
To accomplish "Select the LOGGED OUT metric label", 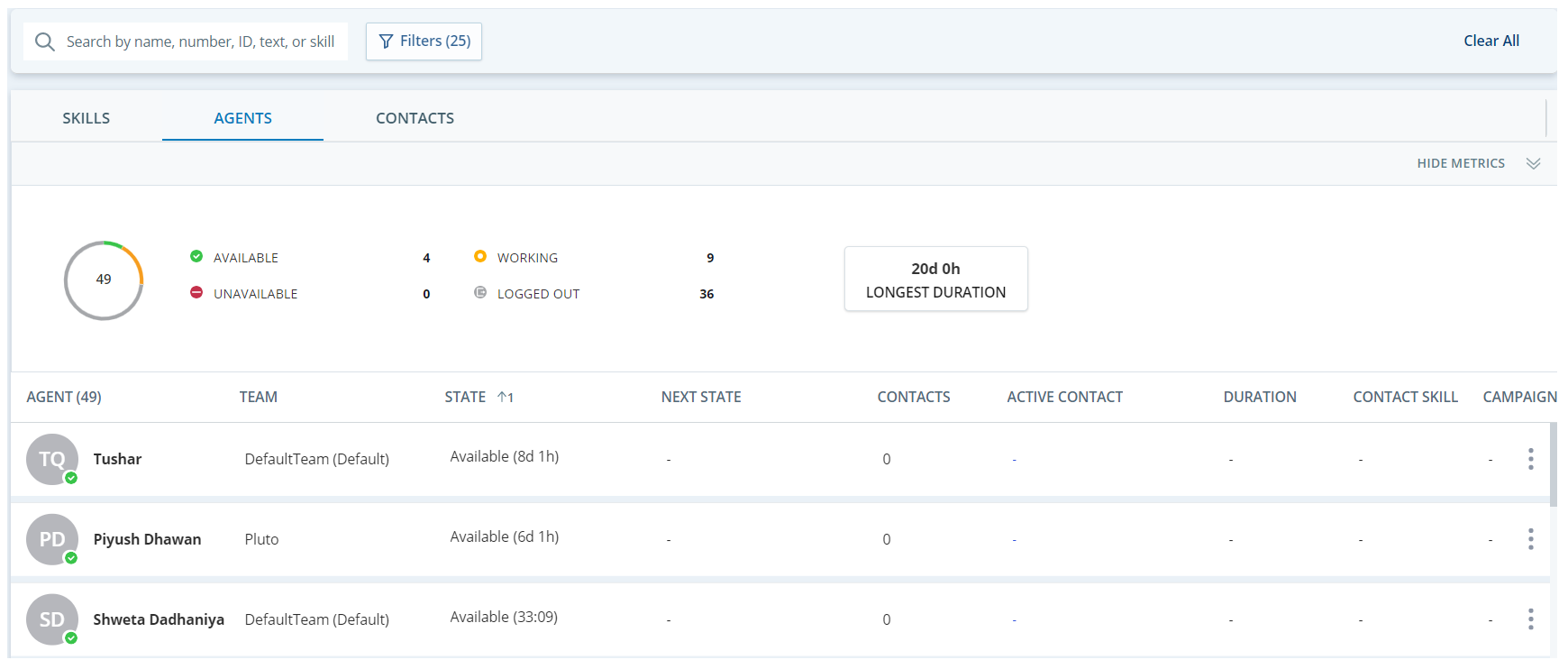I will (x=538, y=294).
